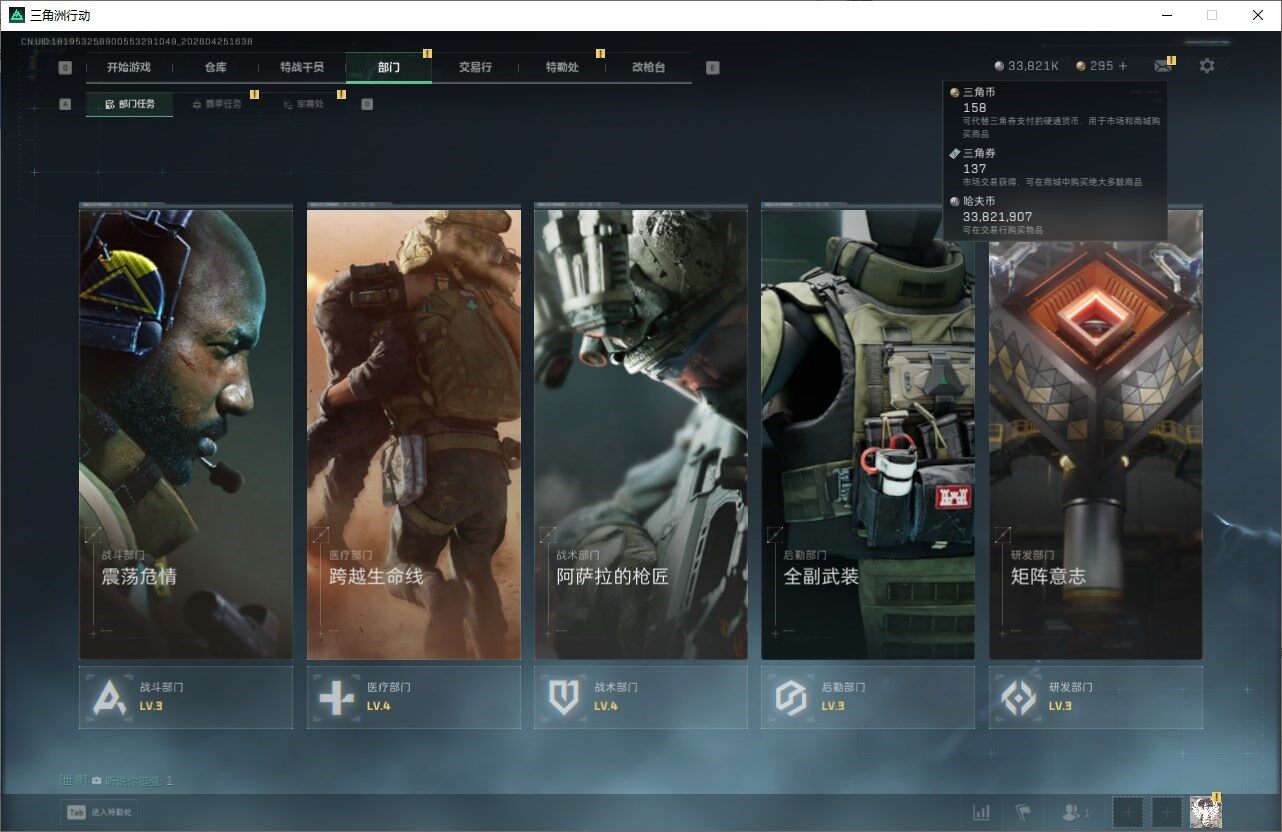This screenshot has height=832, width=1282.
Task: Click the second empty squad slot plus
Action: pos(1167,812)
